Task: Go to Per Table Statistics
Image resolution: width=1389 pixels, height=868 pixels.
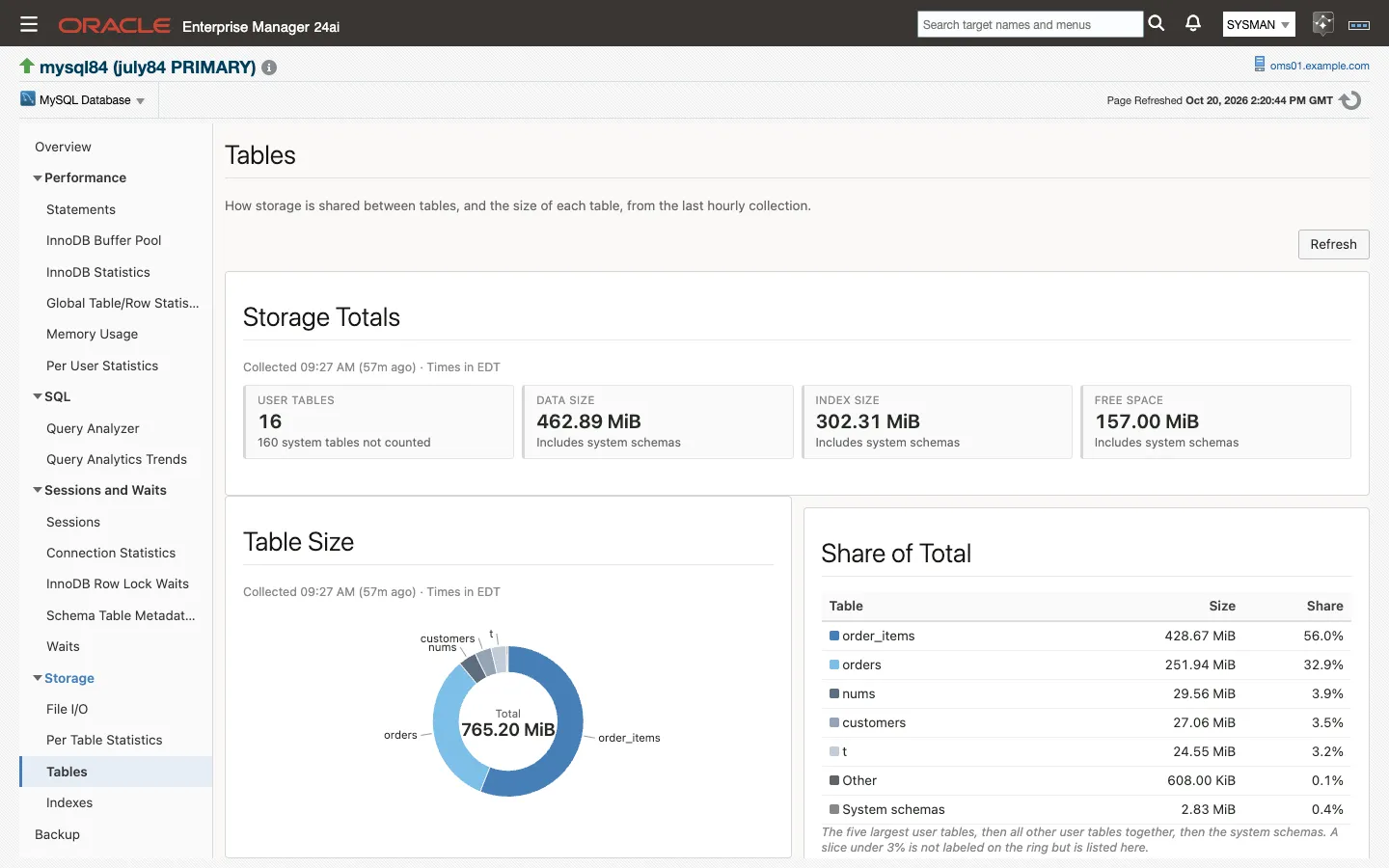Action: (104, 740)
